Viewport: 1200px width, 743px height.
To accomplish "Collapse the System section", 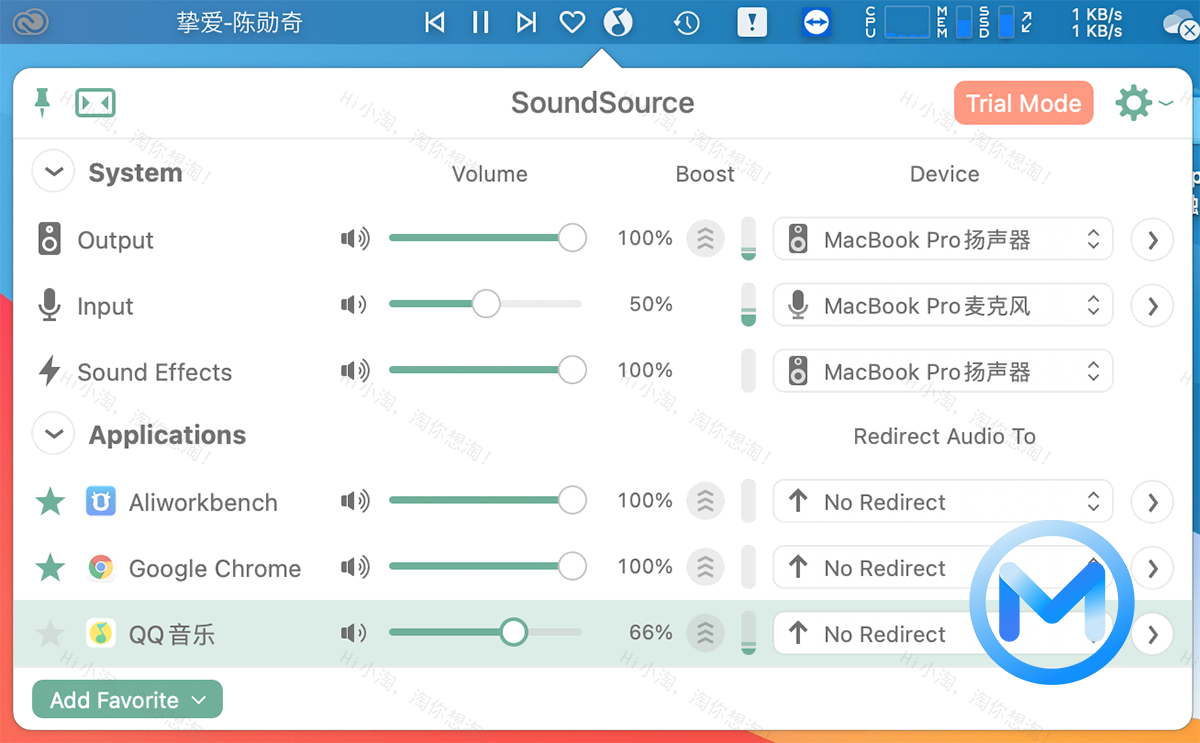I will pyautogui.click(x=53, y=171).
